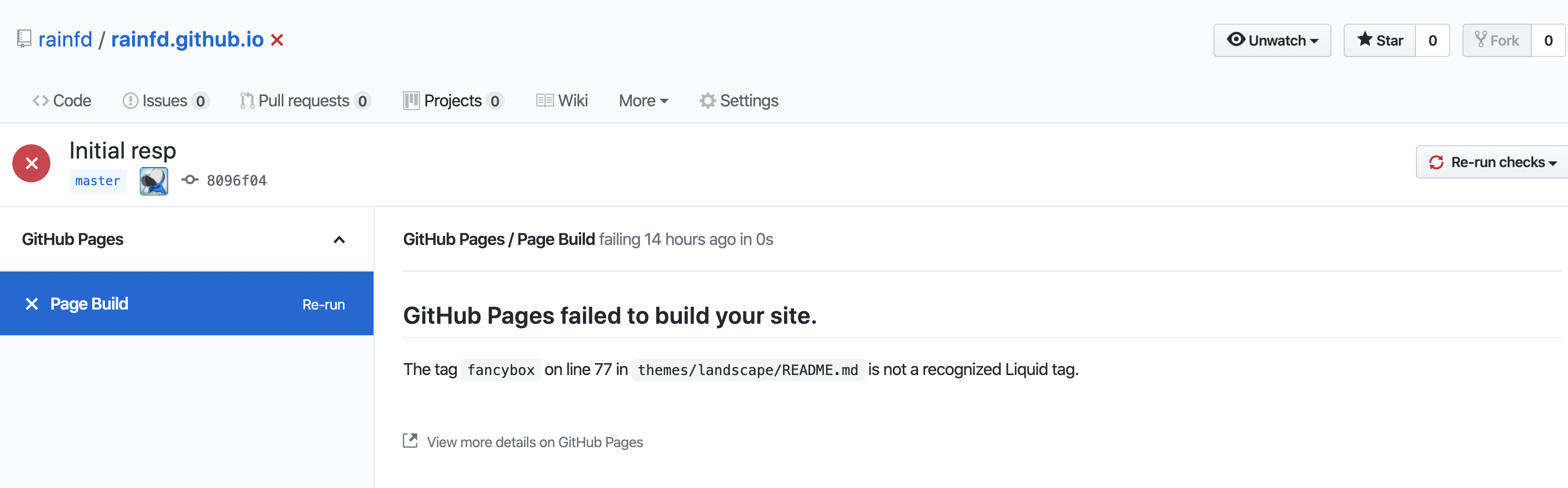
Task: Switch to the Code tab
Action: coord(61,100)
